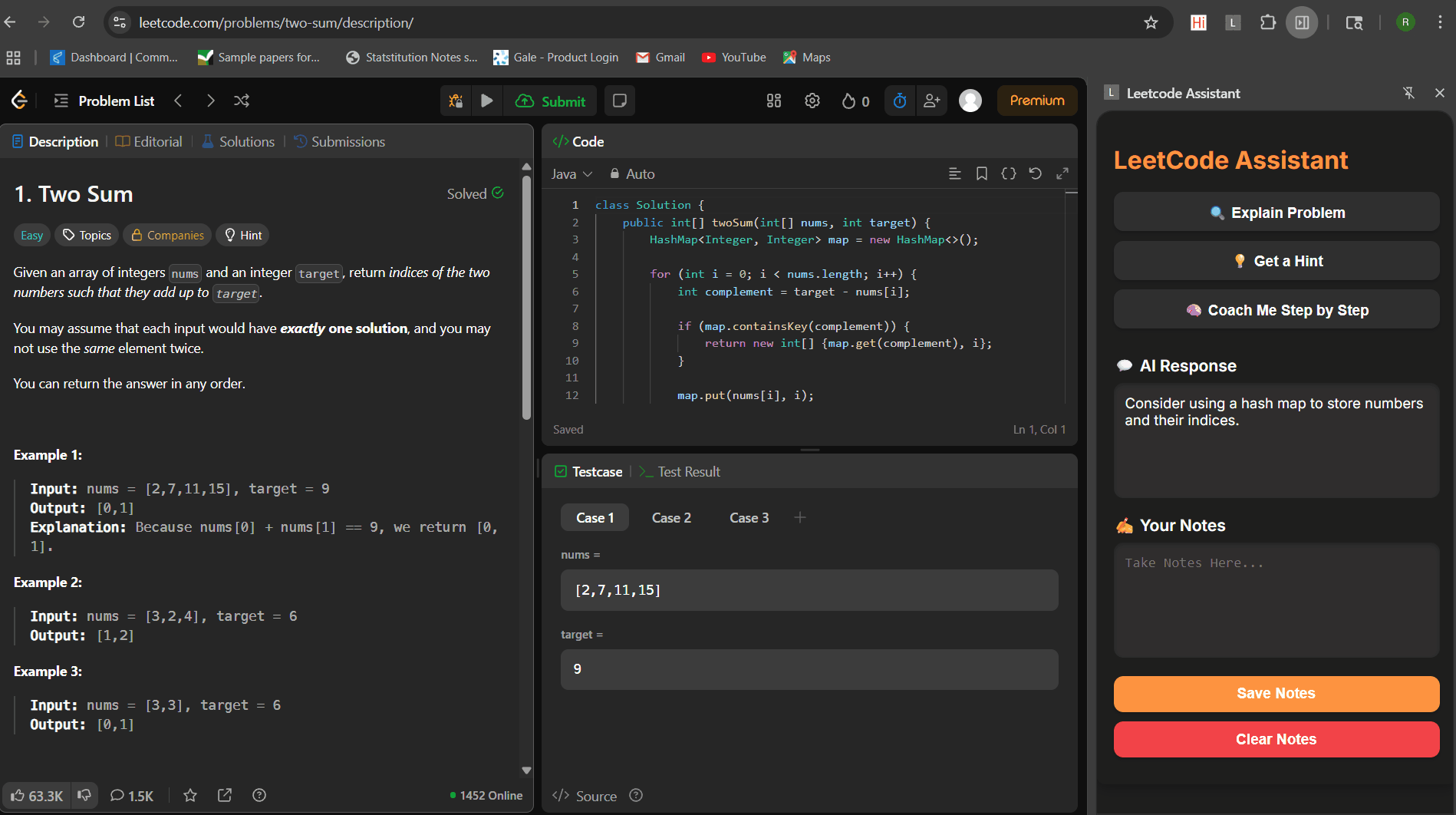This screenshot has width=1456, height=815.
Task: Open the Java language dropdown
Action: tap(572, 174)
